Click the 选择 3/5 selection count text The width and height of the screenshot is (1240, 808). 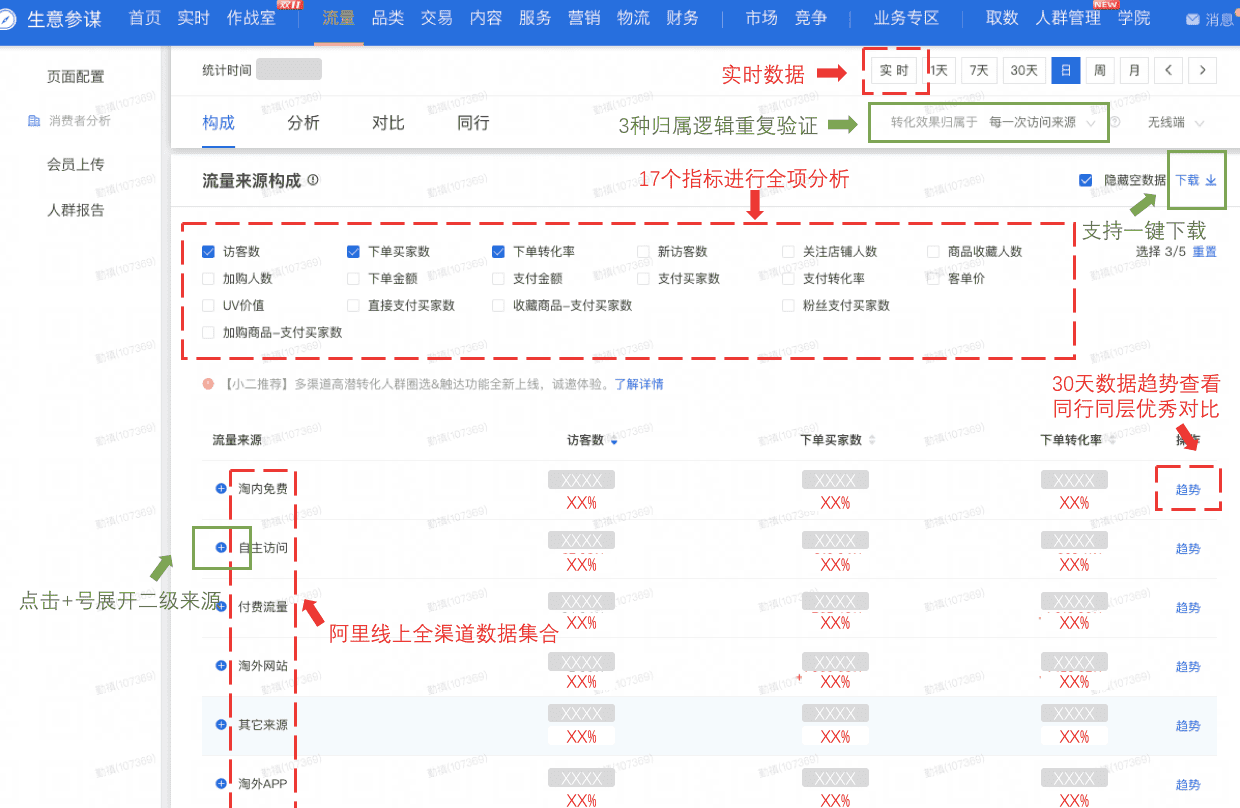coord(1161,252)
